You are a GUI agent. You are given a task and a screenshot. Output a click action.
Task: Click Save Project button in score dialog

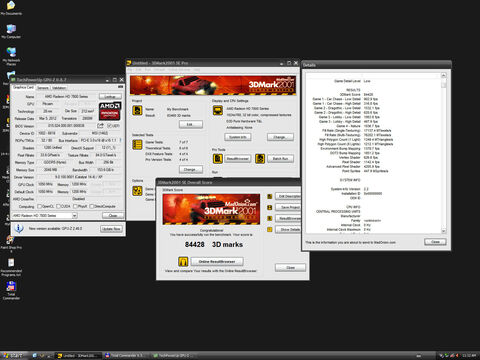(288, 207)
